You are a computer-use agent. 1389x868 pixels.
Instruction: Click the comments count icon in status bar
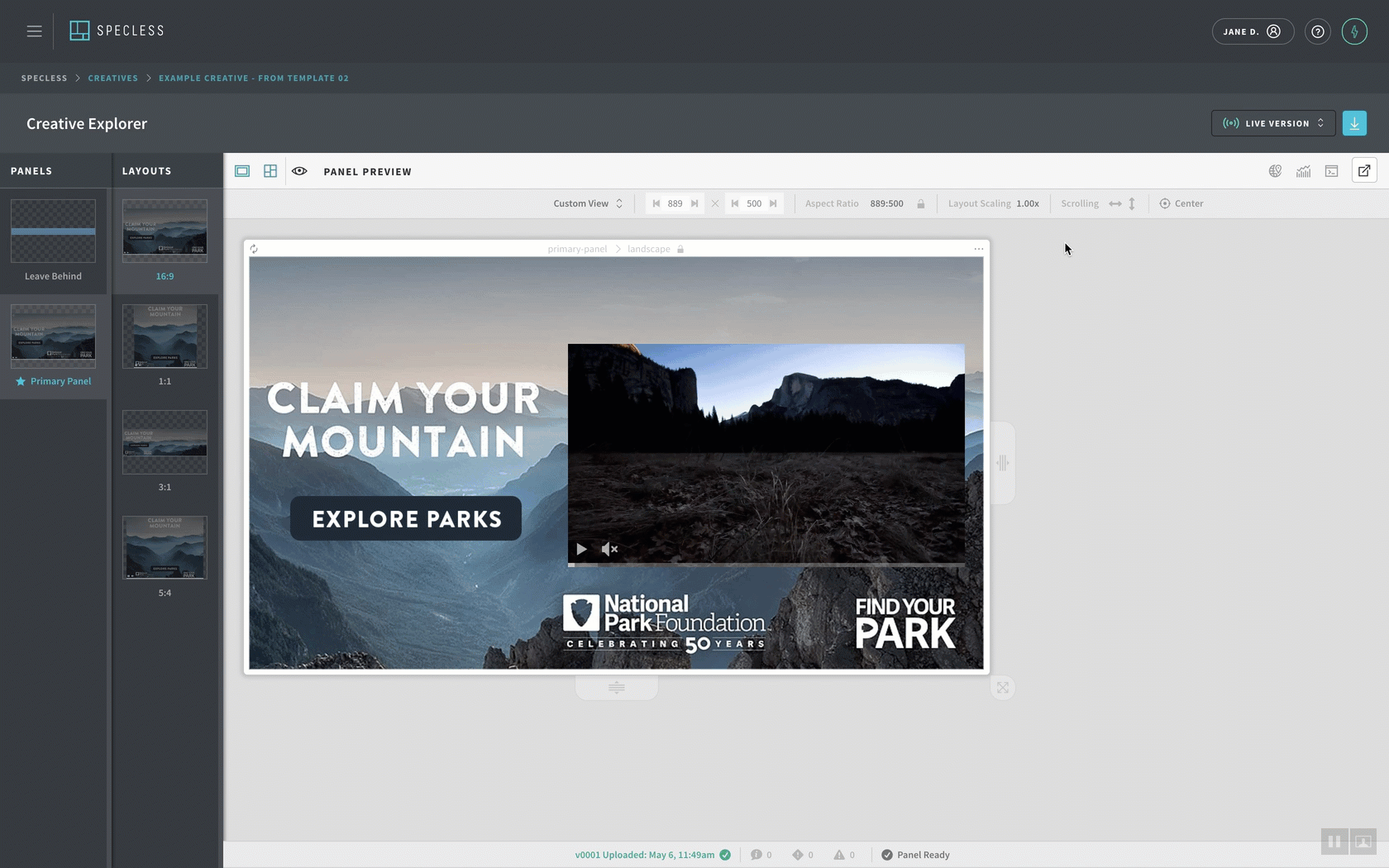coord(756,855)
